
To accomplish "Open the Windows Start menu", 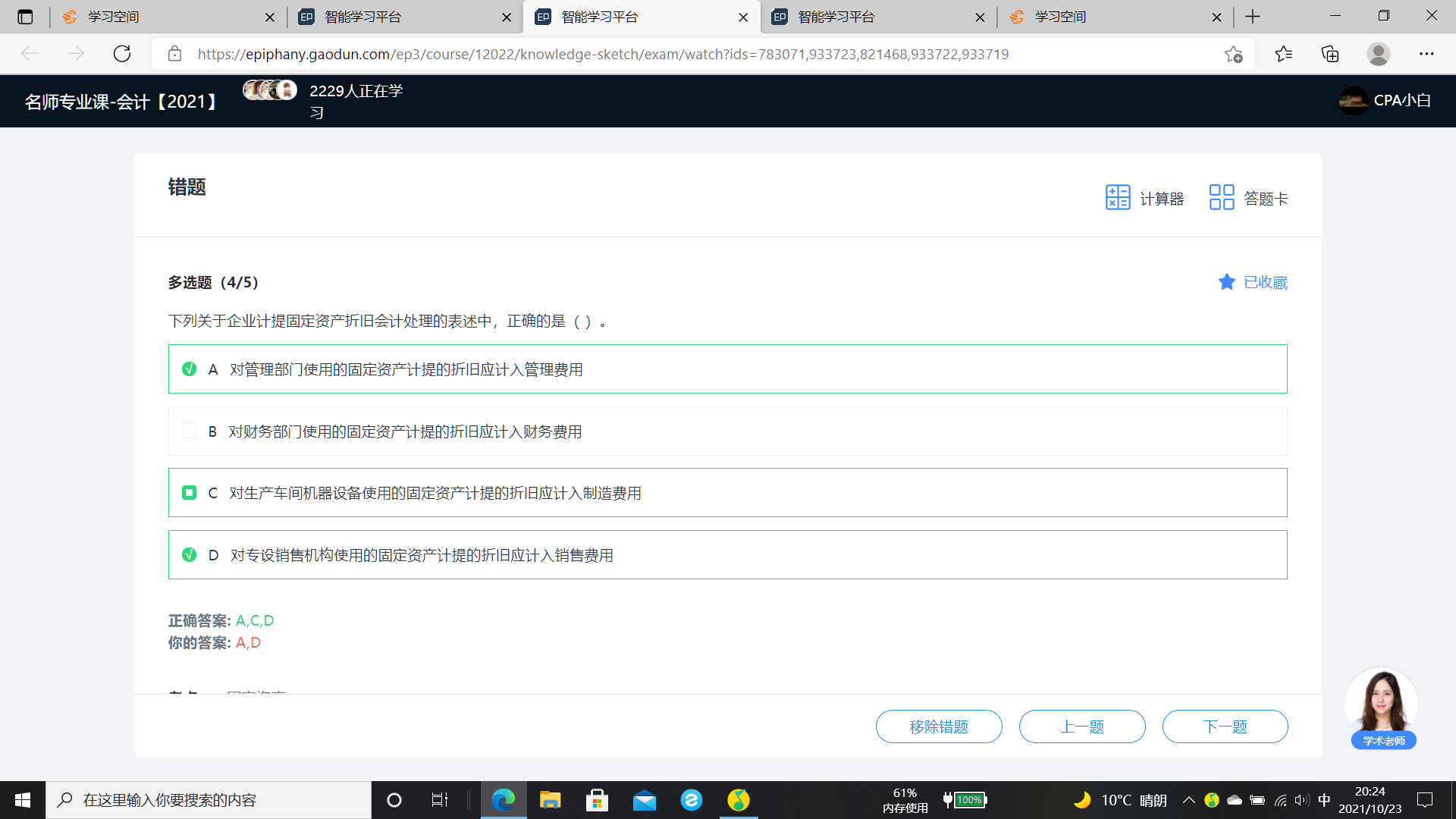I will coord(23,800).
